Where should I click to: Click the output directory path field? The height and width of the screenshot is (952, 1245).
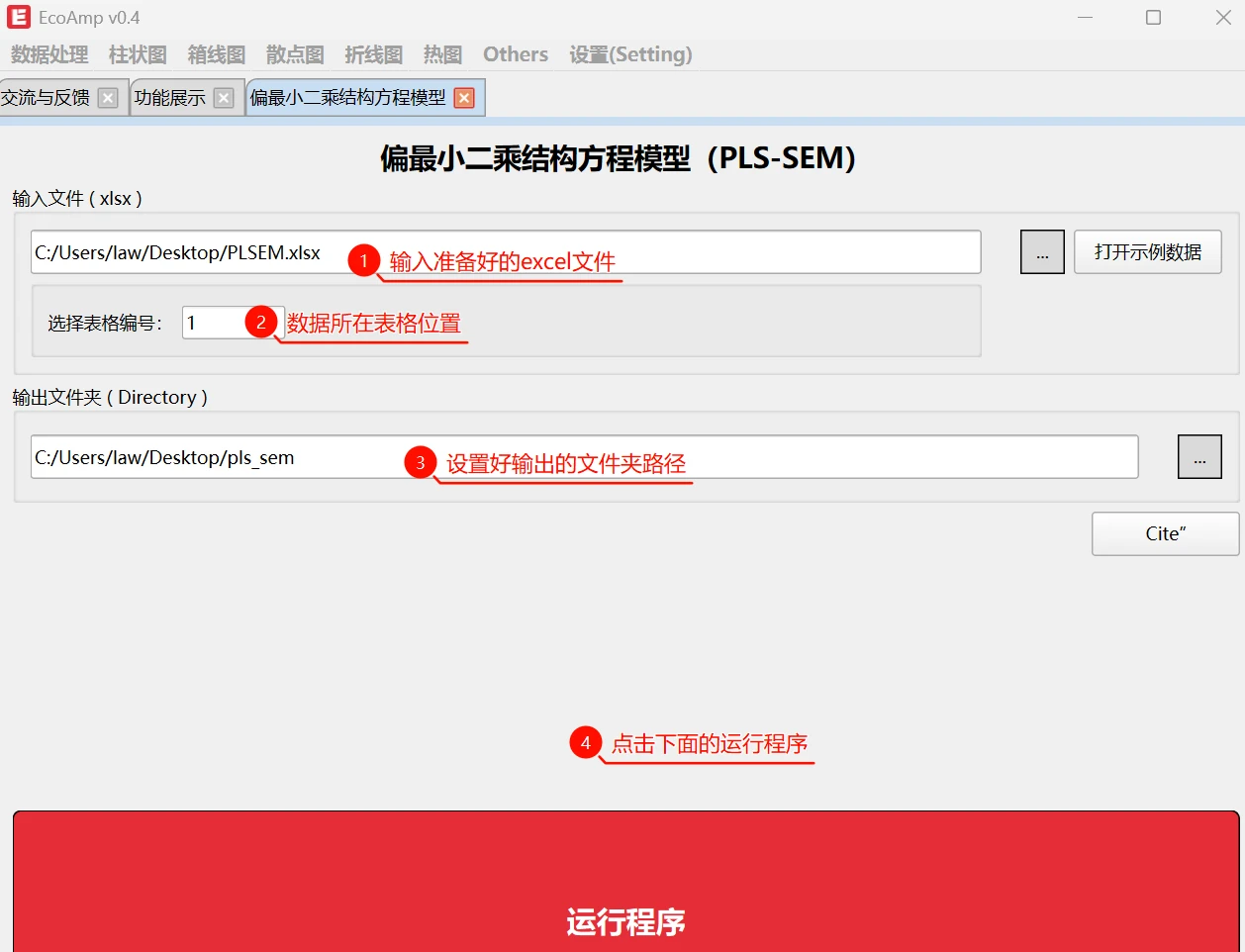(x=584, y=457)
